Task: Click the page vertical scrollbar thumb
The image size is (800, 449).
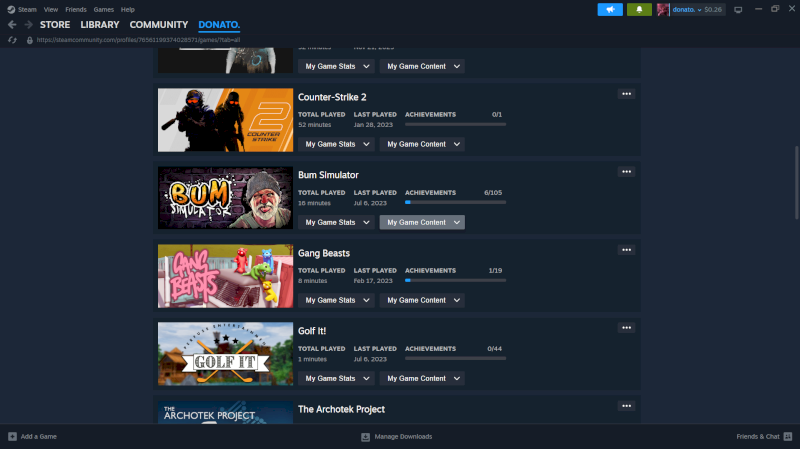Action: click(796, 183)
